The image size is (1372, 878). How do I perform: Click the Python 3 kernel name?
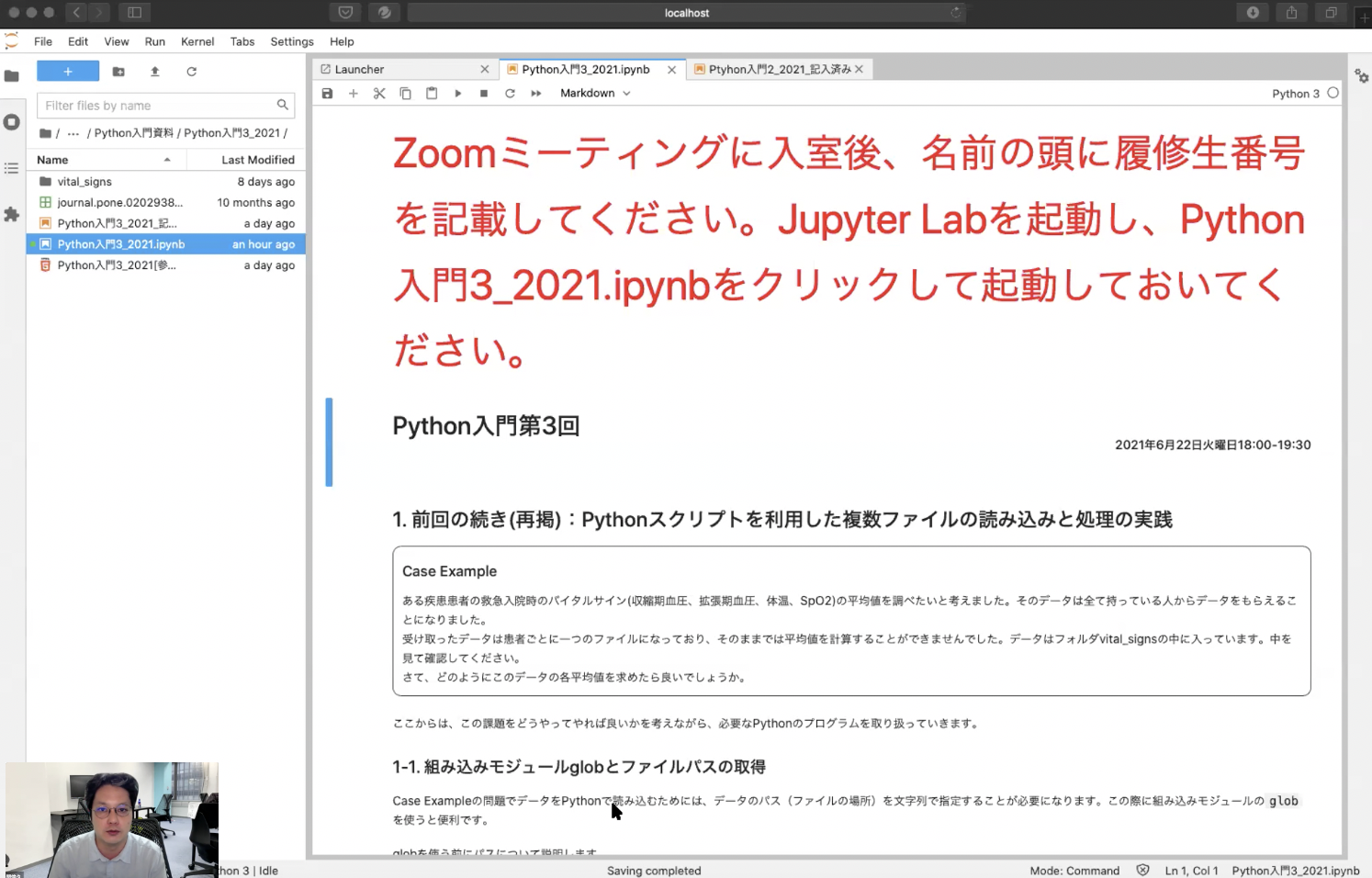pyautogui.click(x=1295, y=94)
